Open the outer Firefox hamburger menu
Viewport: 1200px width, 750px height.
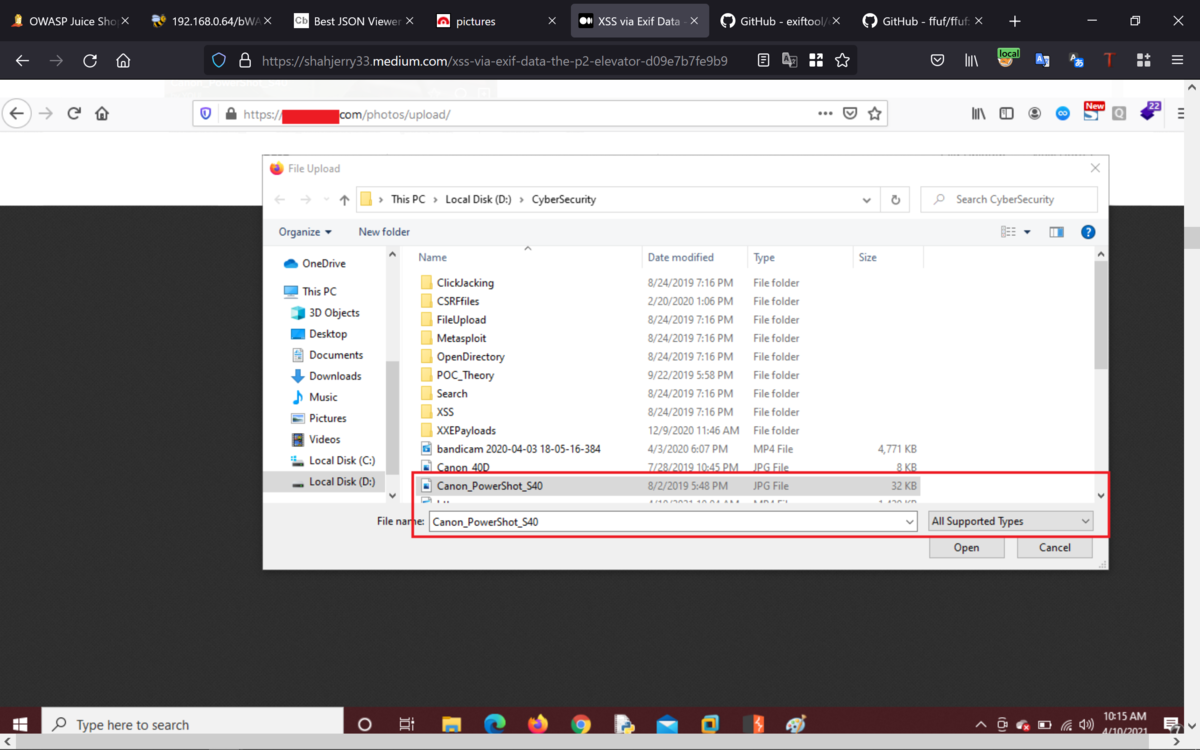coord(1179,61)
